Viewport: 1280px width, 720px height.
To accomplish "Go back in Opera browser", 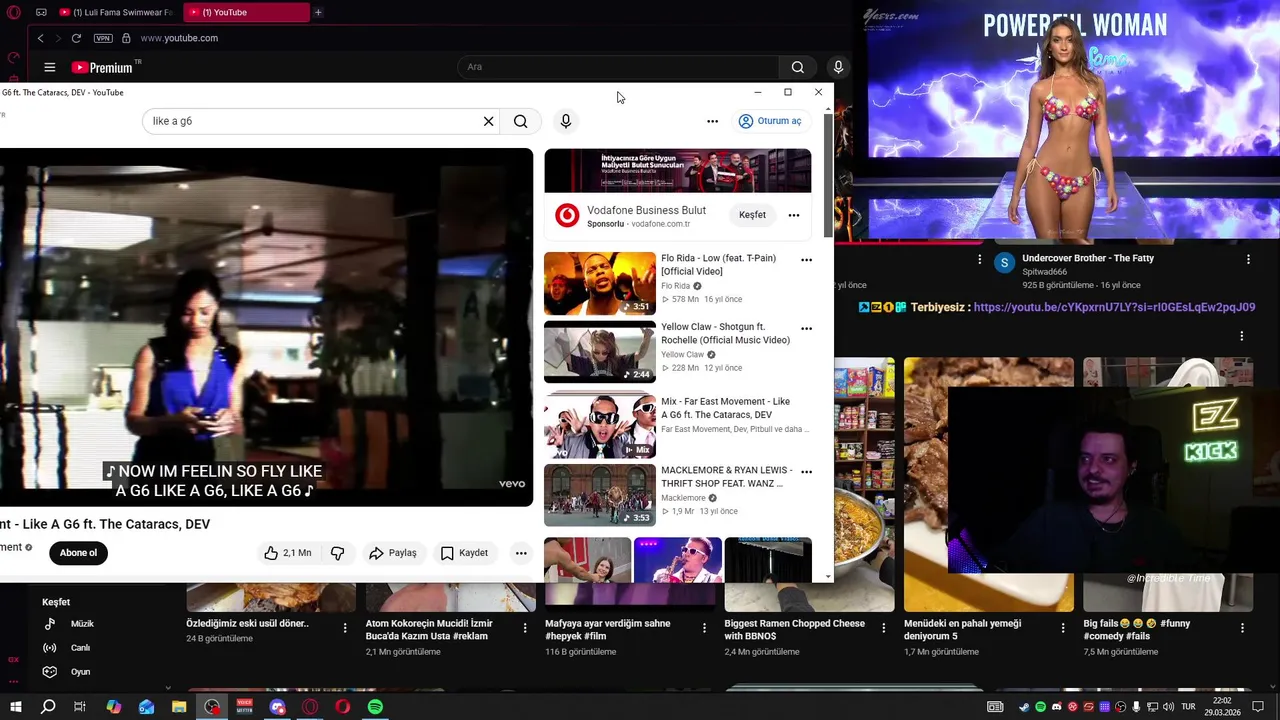I will tap(40, 38).
